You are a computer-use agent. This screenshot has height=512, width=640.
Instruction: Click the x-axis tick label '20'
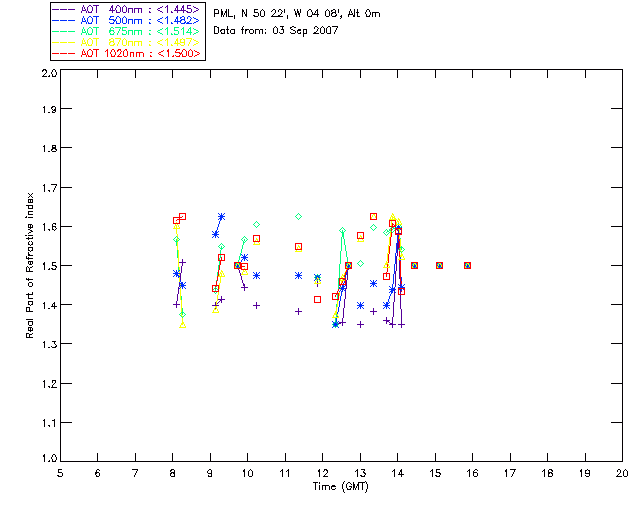pyautogui.click(x=622, y=473)
